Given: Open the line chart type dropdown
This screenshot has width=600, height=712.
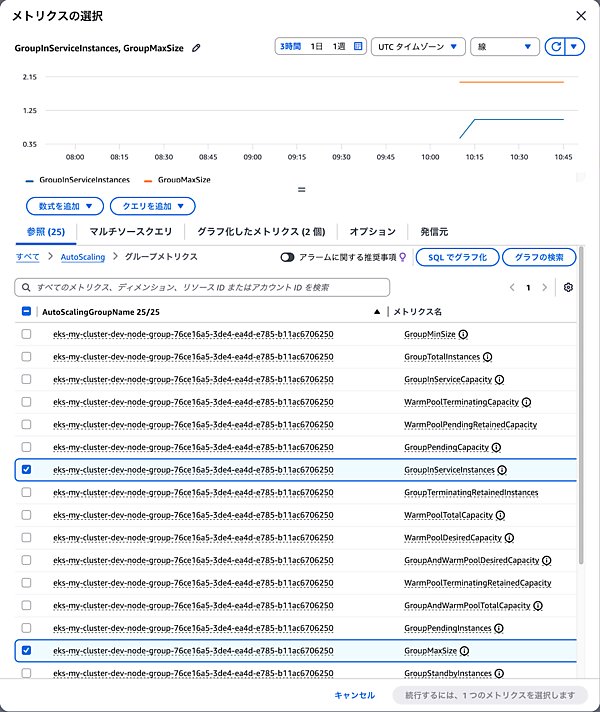Looking at the screenshot, I should pos(505,46).
